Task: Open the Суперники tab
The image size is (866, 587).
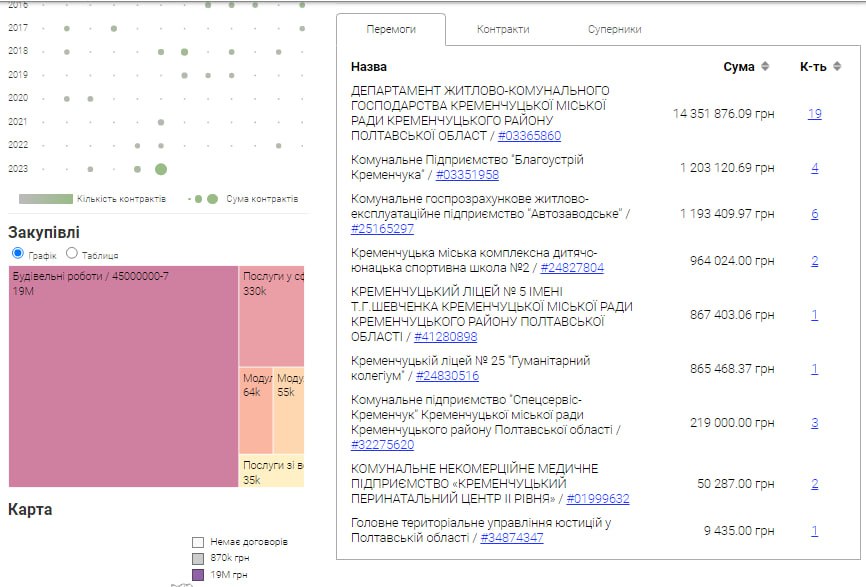Action: coord(614,30)
